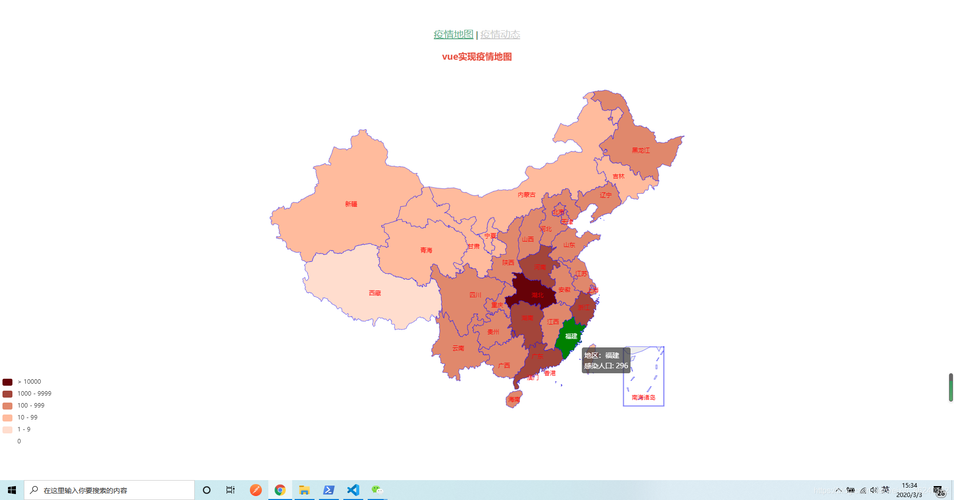
Task: Select Yunnan (云南) province on map
Action: [456, 350]
